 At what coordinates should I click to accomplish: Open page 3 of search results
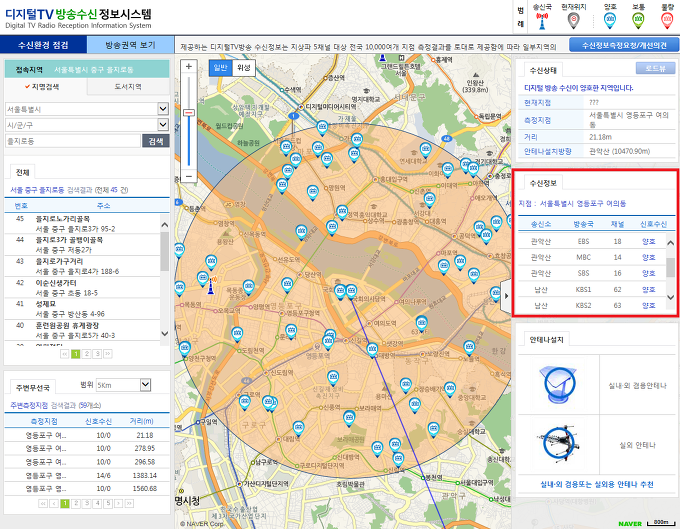click(x=97, y=354)
